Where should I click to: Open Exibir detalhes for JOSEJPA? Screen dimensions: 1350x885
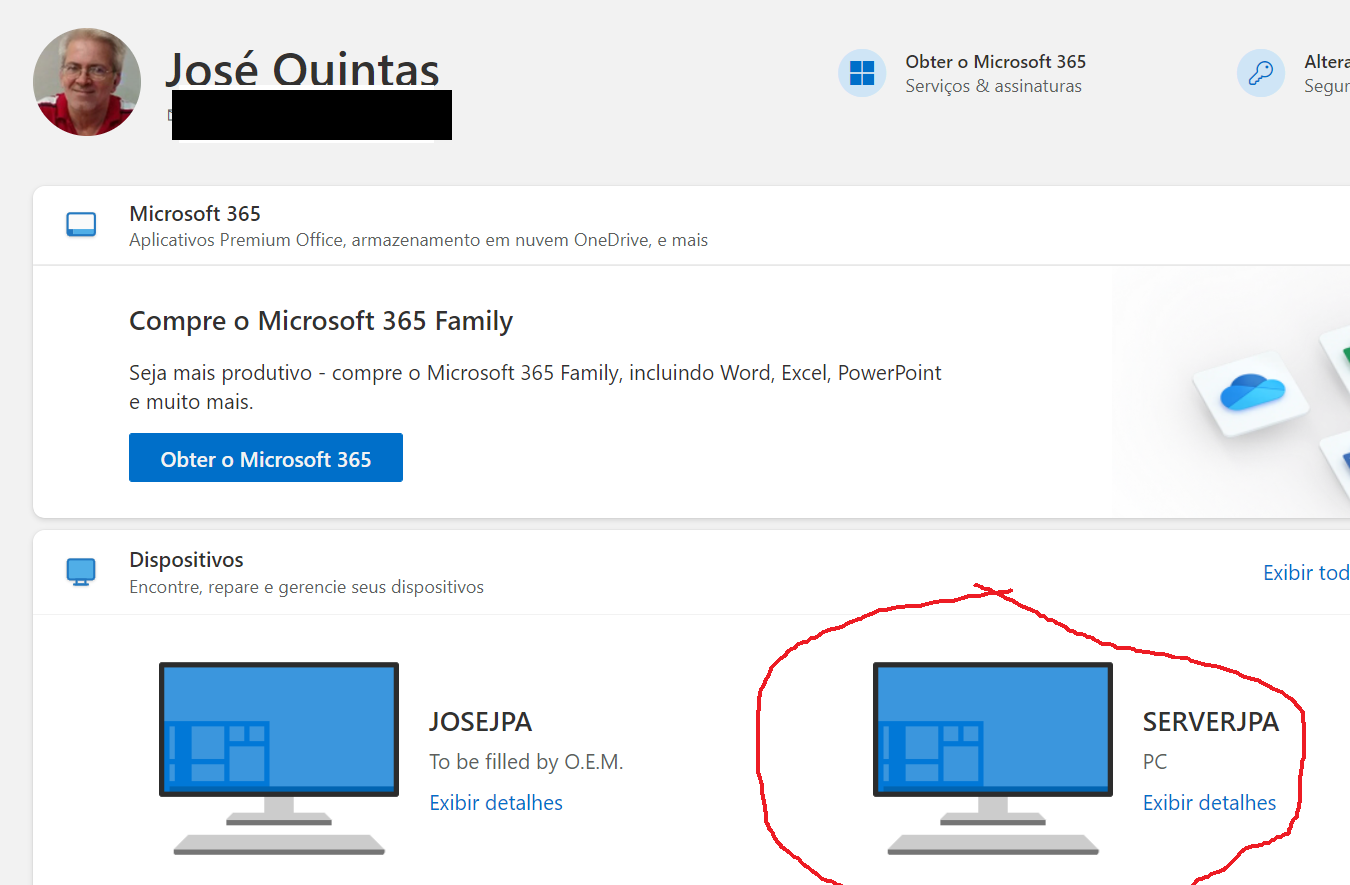(x=496, y=802)
